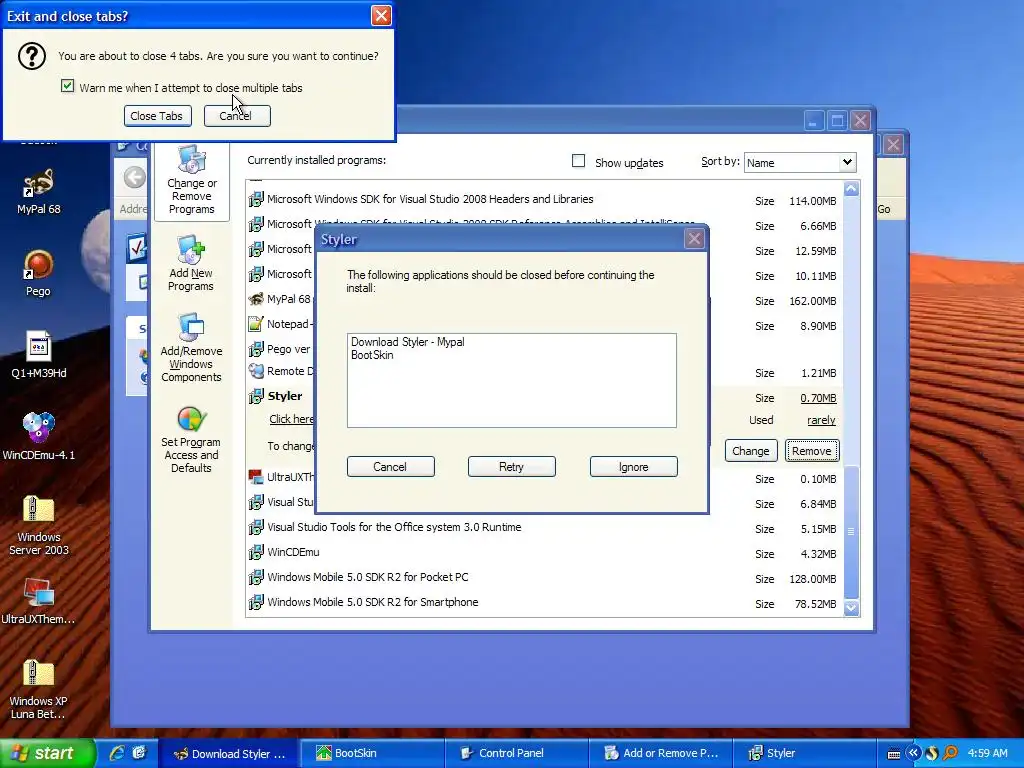Switch to BootSkin taskbar button
Image resolution: width=1024 pixels, height=768 pixels.
[372, 753]
